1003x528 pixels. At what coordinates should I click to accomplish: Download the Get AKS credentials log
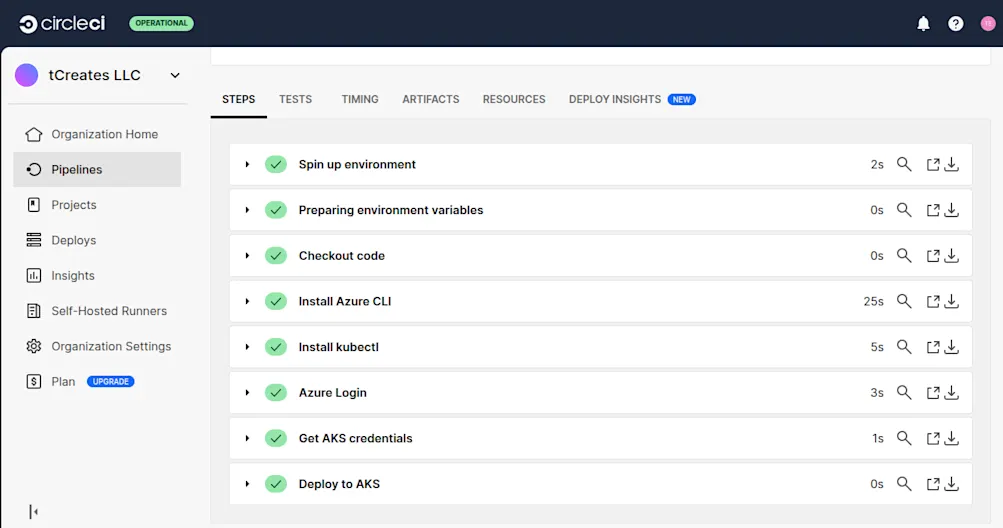tap(952, 438)
